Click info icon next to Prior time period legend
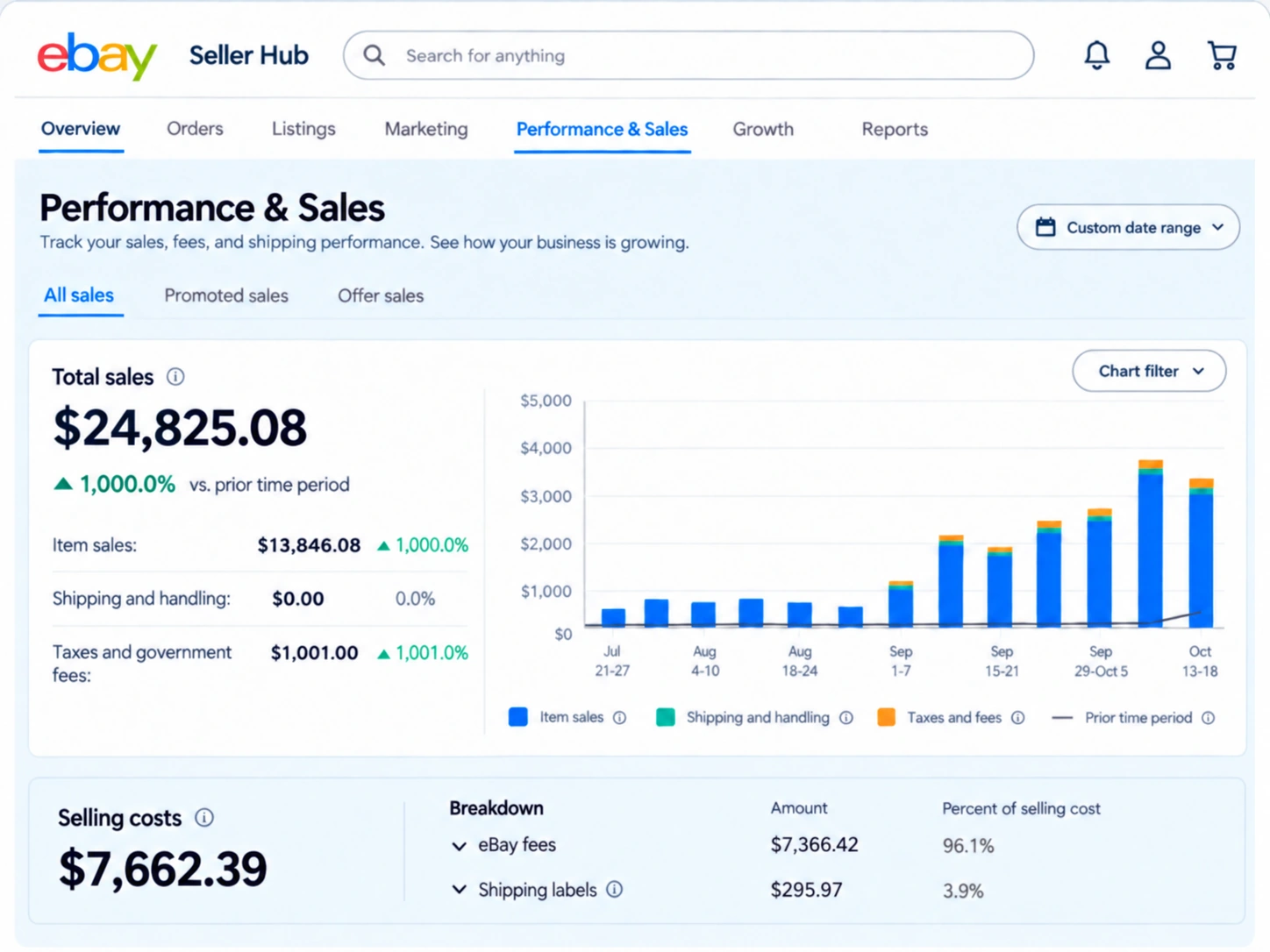Viewport: 1270px width, 952px height. tap(1209, 718)
